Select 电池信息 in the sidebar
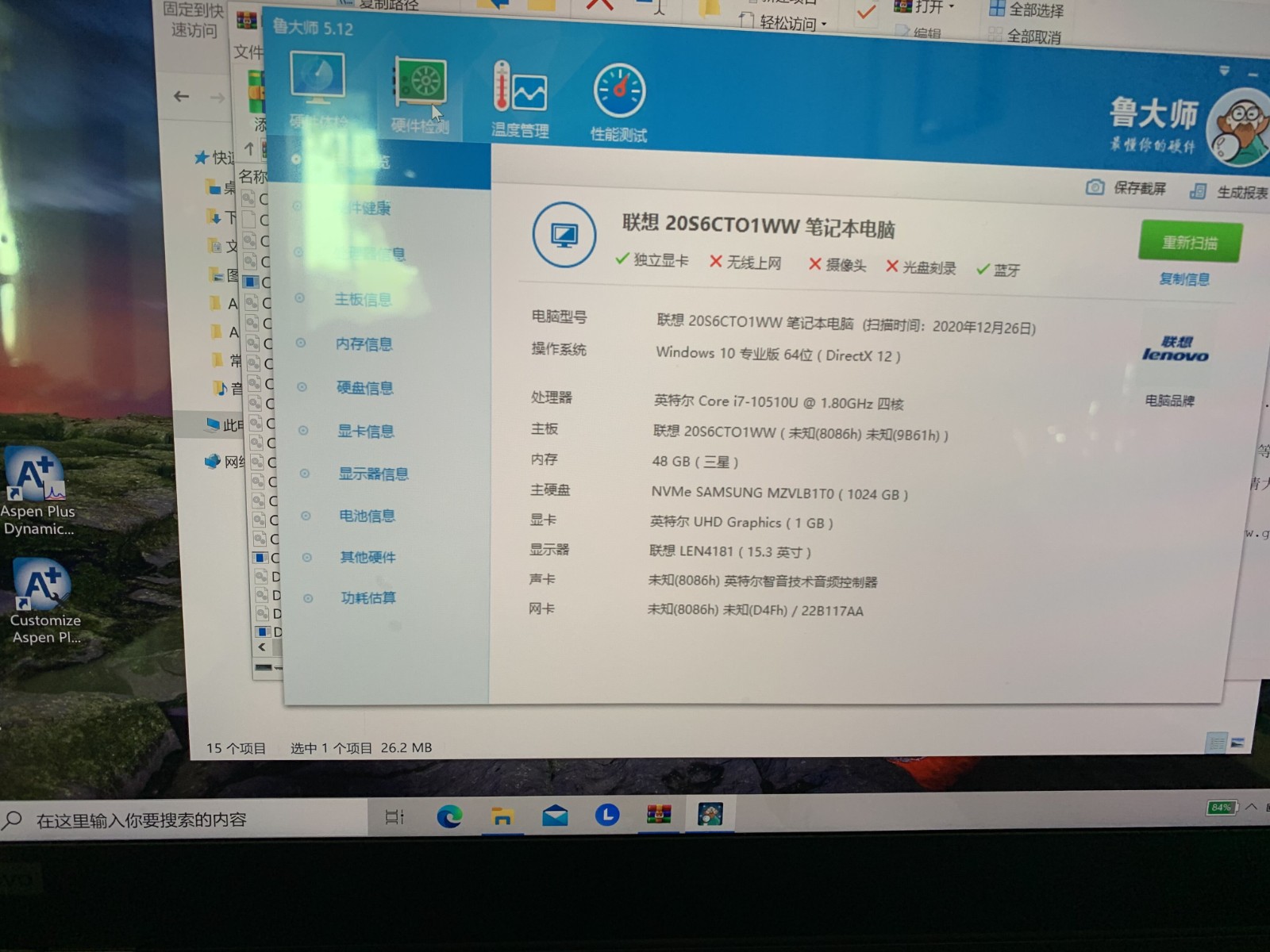The width and height of the screenshot is (1270, 952). point(368,516)
